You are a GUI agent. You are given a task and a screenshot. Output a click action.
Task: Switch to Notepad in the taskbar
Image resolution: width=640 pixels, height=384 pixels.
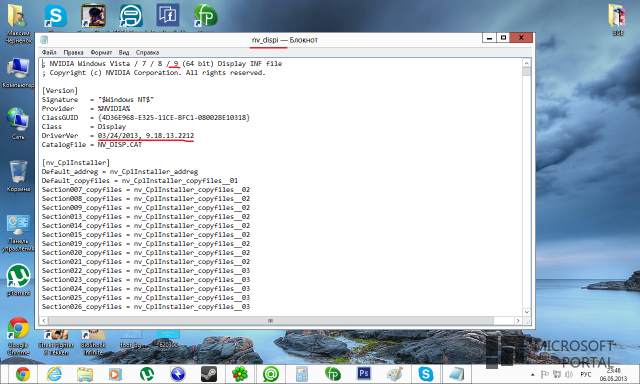click(x=457, y=374)
